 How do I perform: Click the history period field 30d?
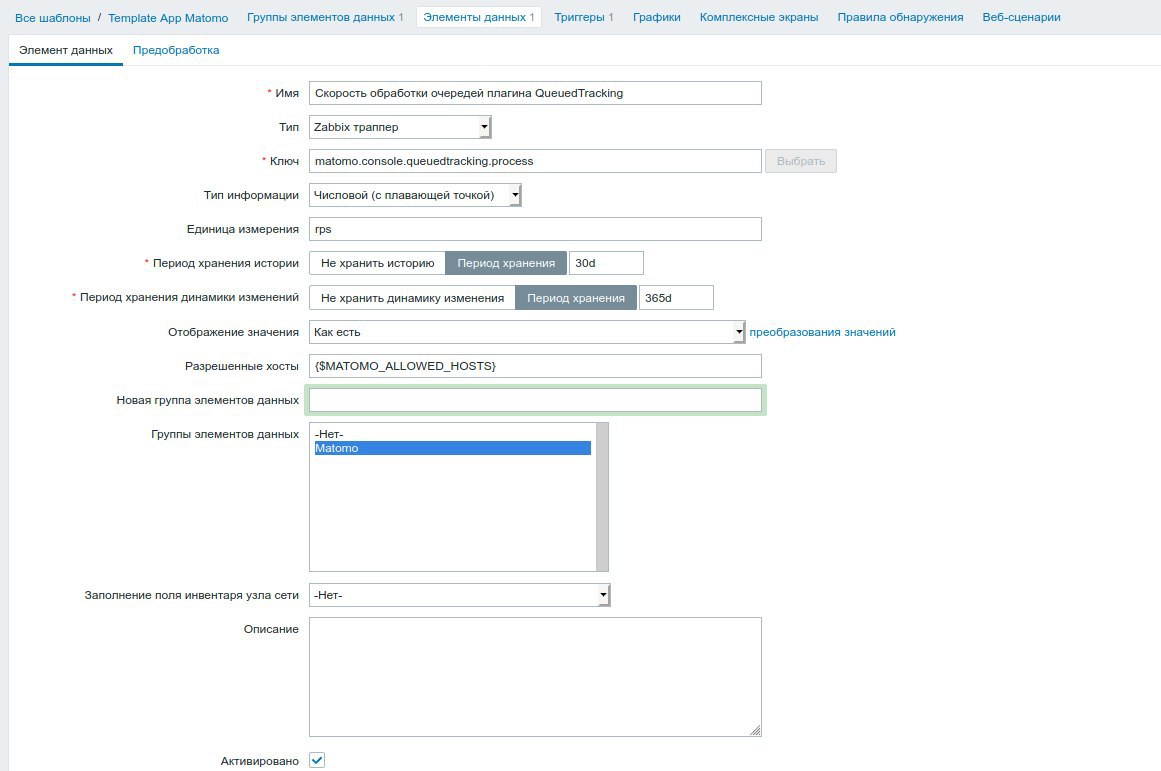tap(606, 264)
